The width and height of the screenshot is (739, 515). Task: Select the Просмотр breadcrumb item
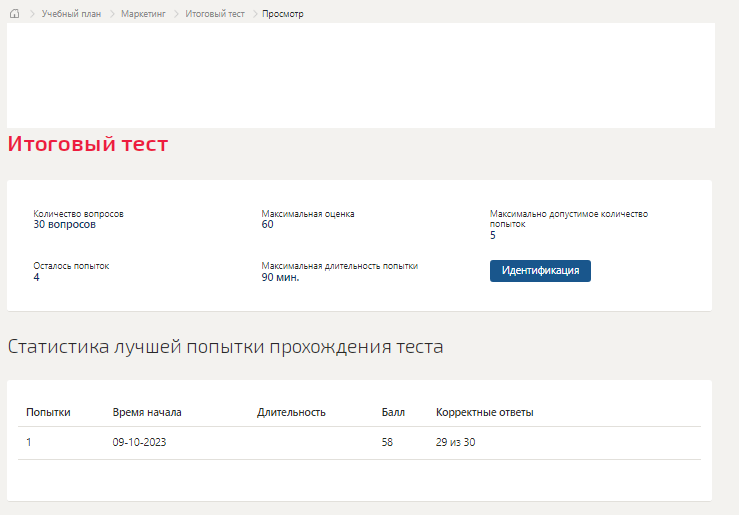283,14
